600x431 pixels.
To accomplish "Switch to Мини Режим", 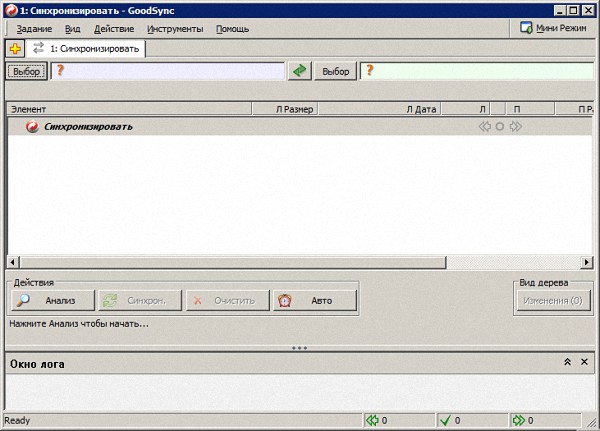I will click(x=553, y=28).
